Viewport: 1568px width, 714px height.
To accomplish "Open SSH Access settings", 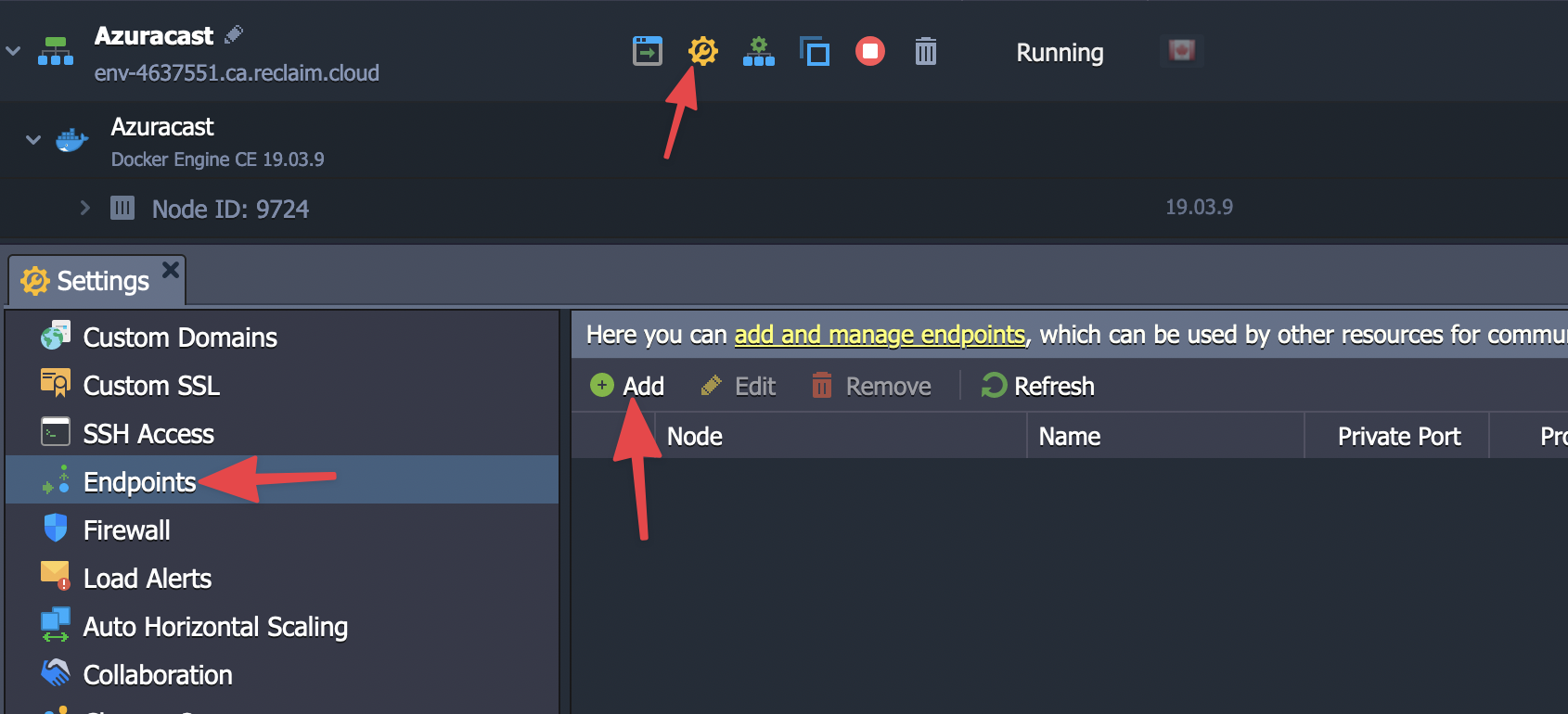I will point(282,434).
